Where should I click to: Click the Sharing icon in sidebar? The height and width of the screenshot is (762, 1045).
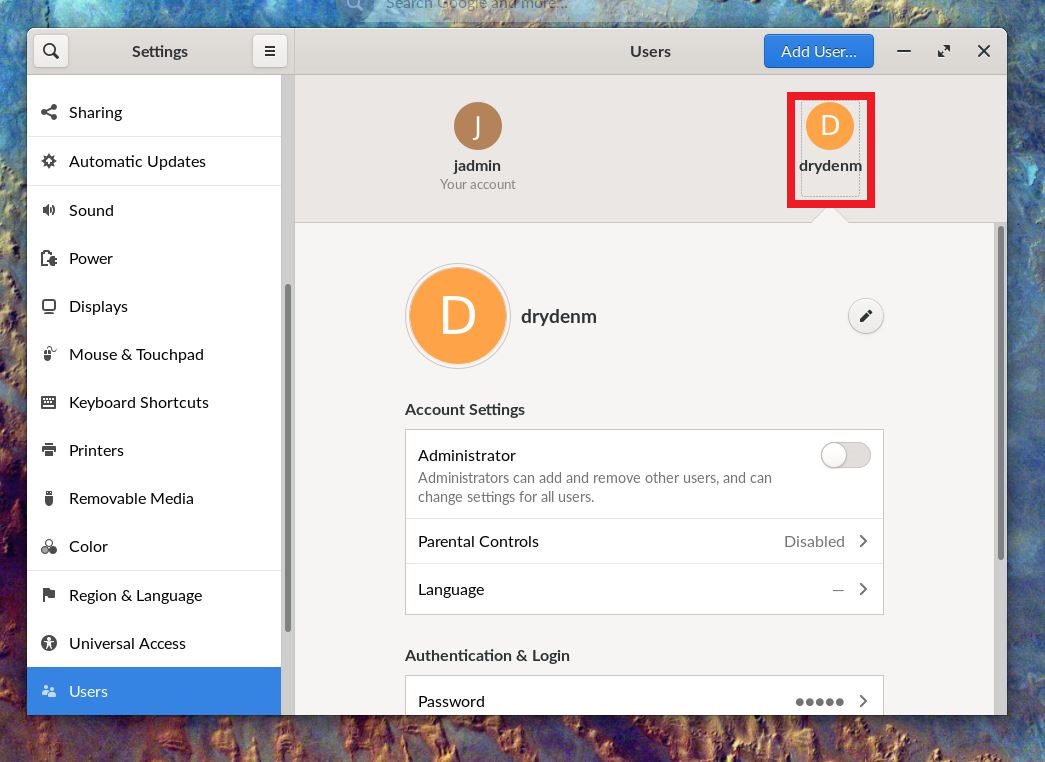(x=49, y=112)
